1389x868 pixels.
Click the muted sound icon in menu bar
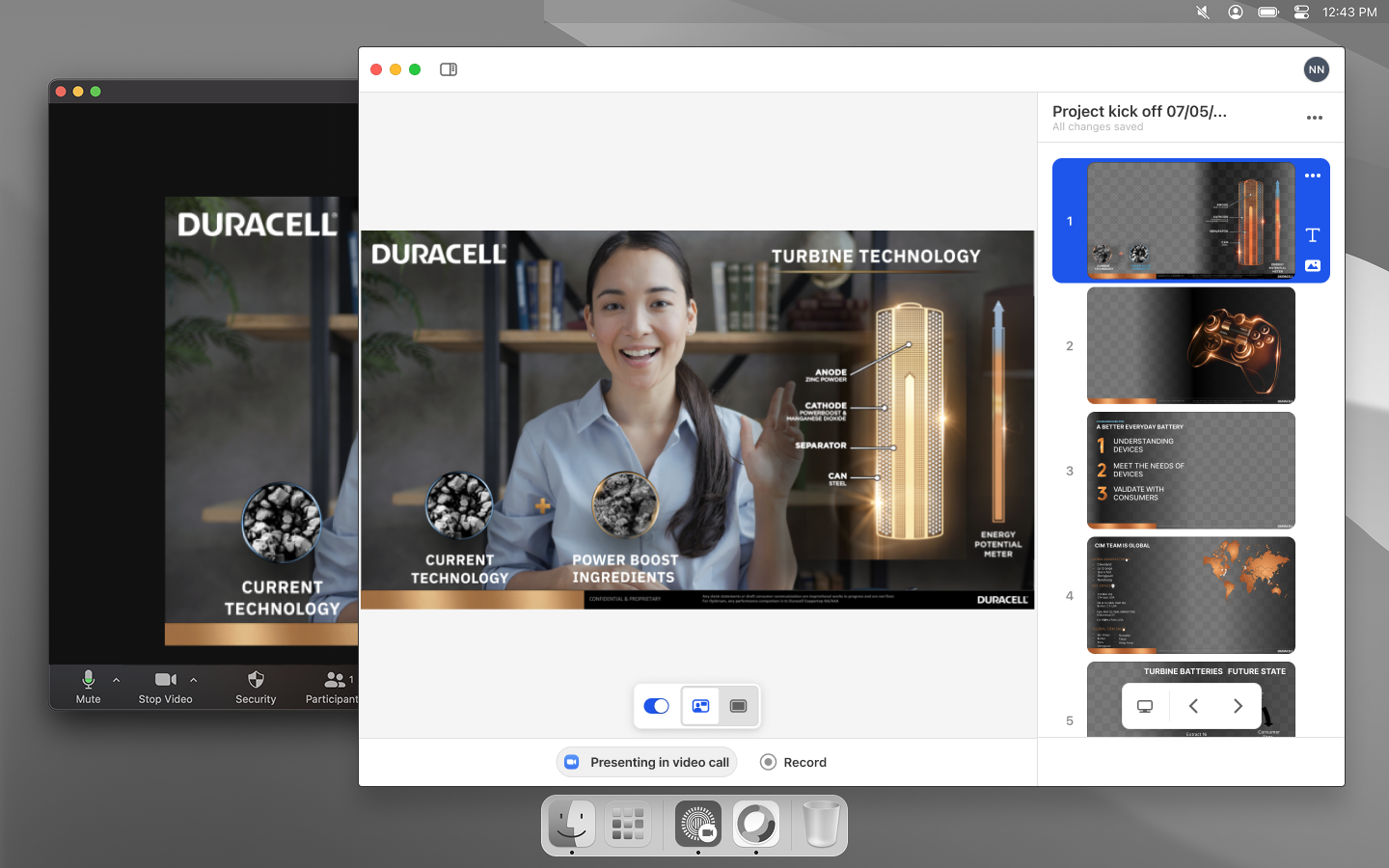click(1203, 13)
